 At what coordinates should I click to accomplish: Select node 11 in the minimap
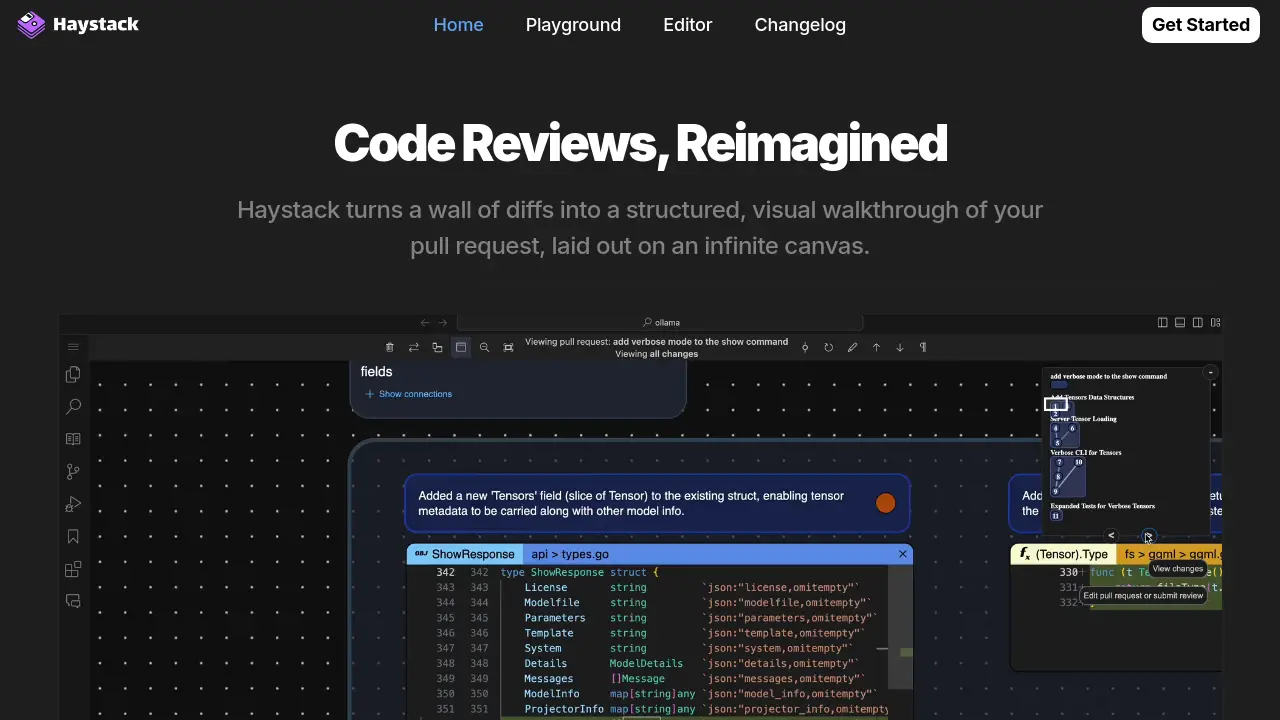click(1056, 516)
